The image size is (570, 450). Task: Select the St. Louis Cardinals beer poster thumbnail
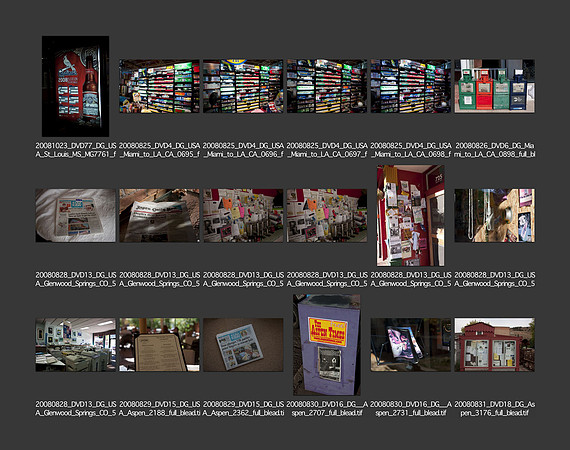click(75, 86)
